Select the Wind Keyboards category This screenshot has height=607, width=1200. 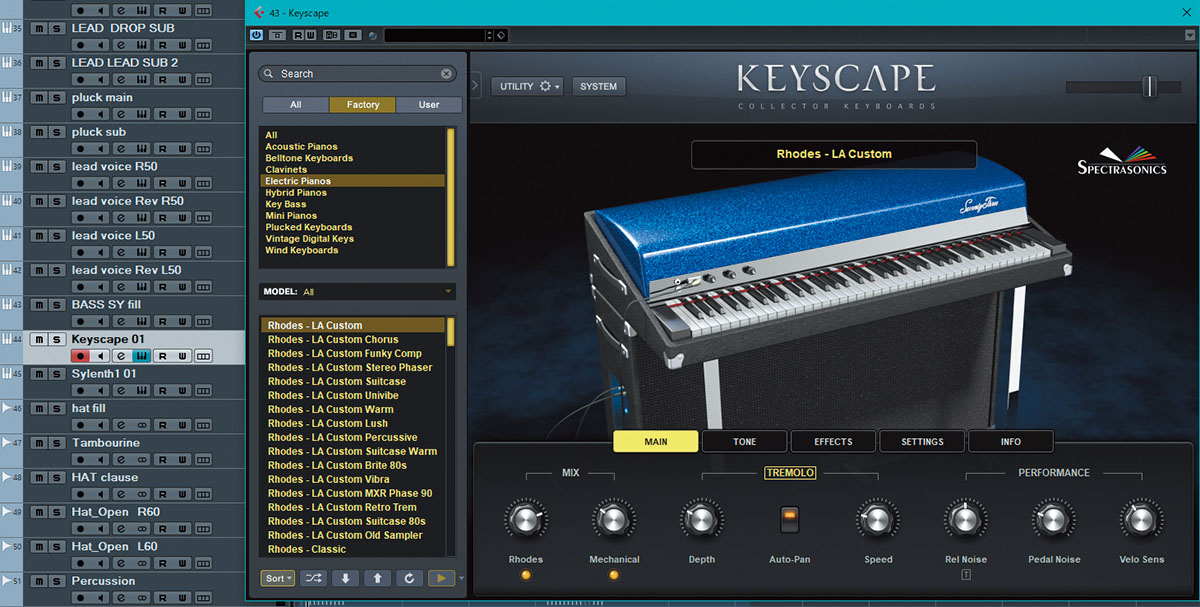pos(301,250)
